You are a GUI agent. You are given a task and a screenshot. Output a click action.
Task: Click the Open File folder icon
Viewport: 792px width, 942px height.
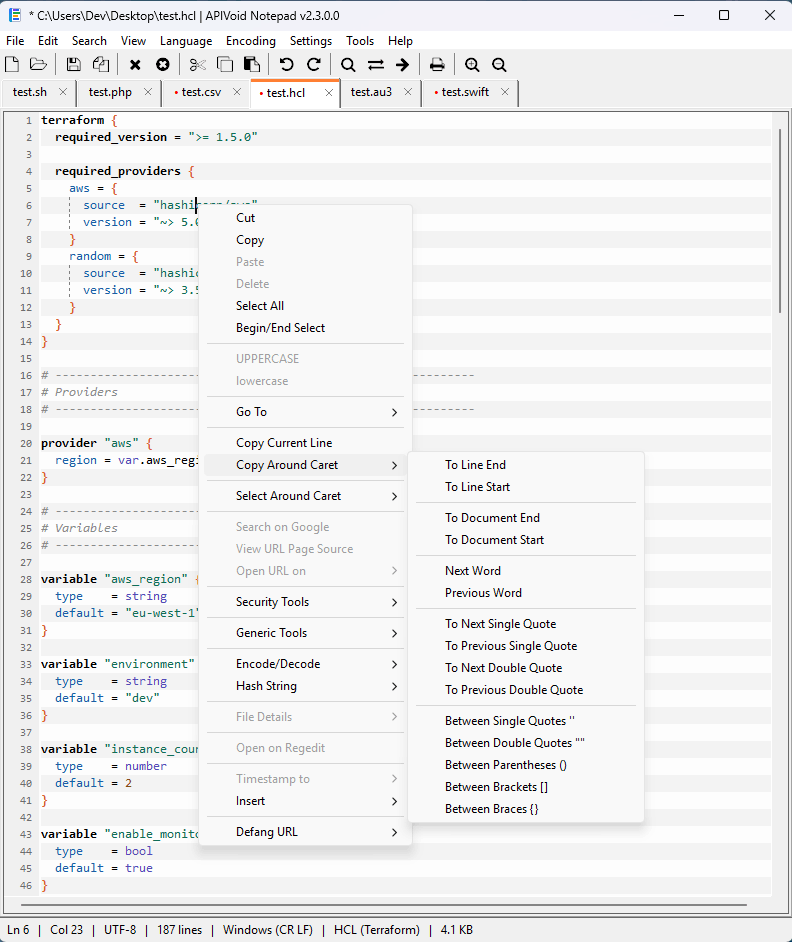pyautogui.click(x=38, y=64)
